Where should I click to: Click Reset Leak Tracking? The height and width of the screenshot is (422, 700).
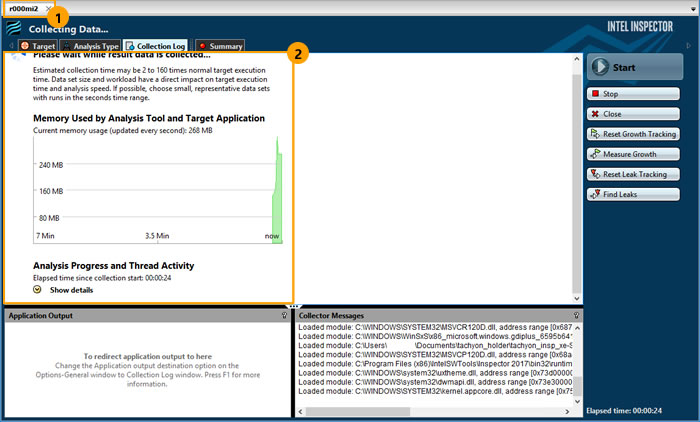click(x=634, y=174)
